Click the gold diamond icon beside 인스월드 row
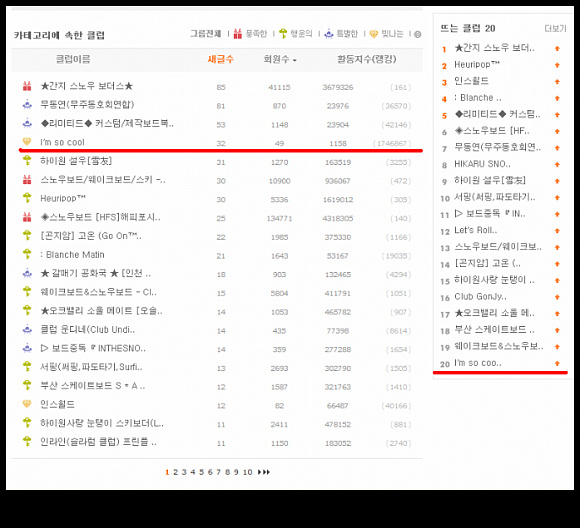The image size is (580, 528). coord(27,404)
